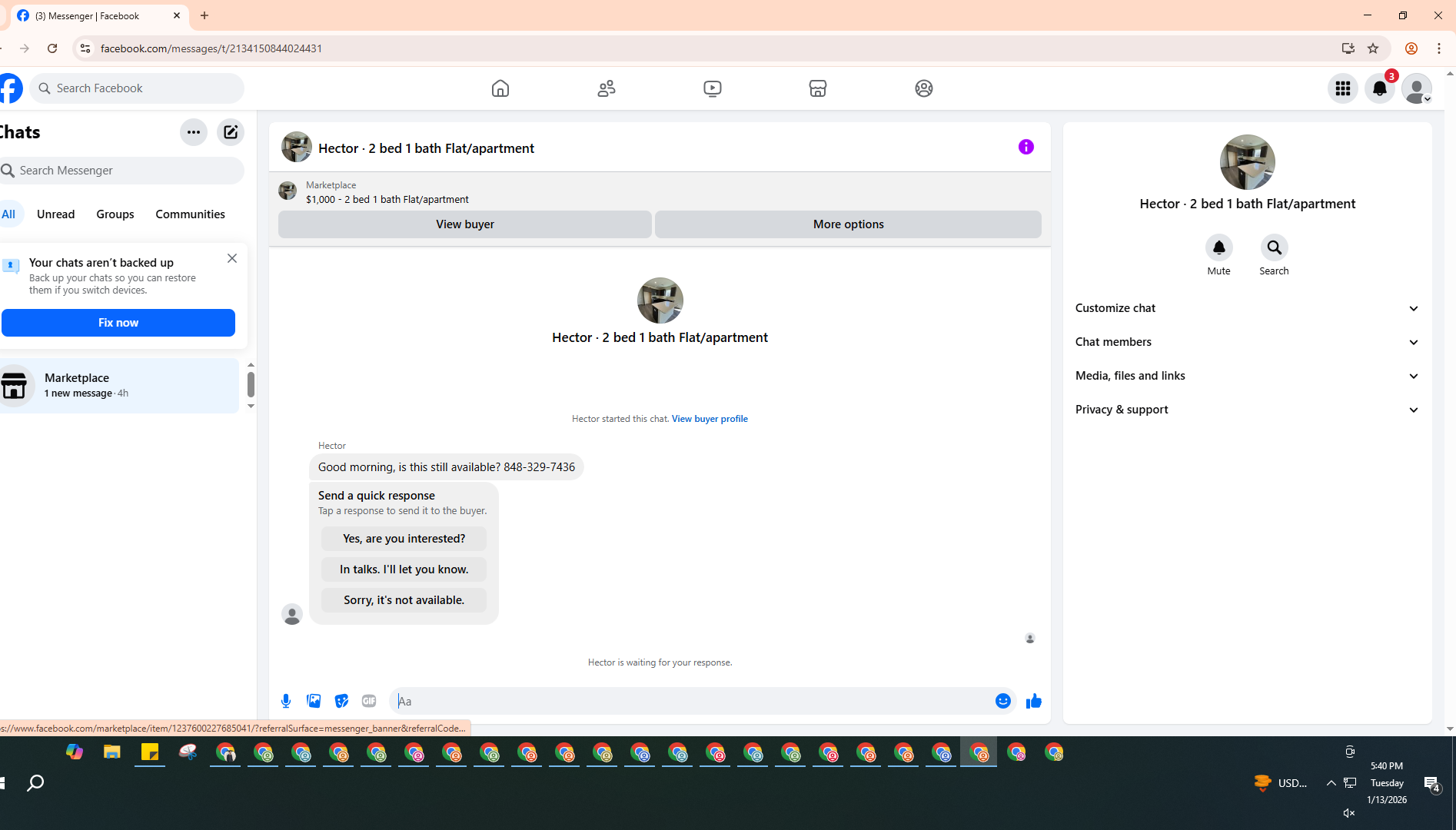The width and height of the screenshot is (1456, 830).
Task: Expand Media, files and links section
Action: (1247, 376)
